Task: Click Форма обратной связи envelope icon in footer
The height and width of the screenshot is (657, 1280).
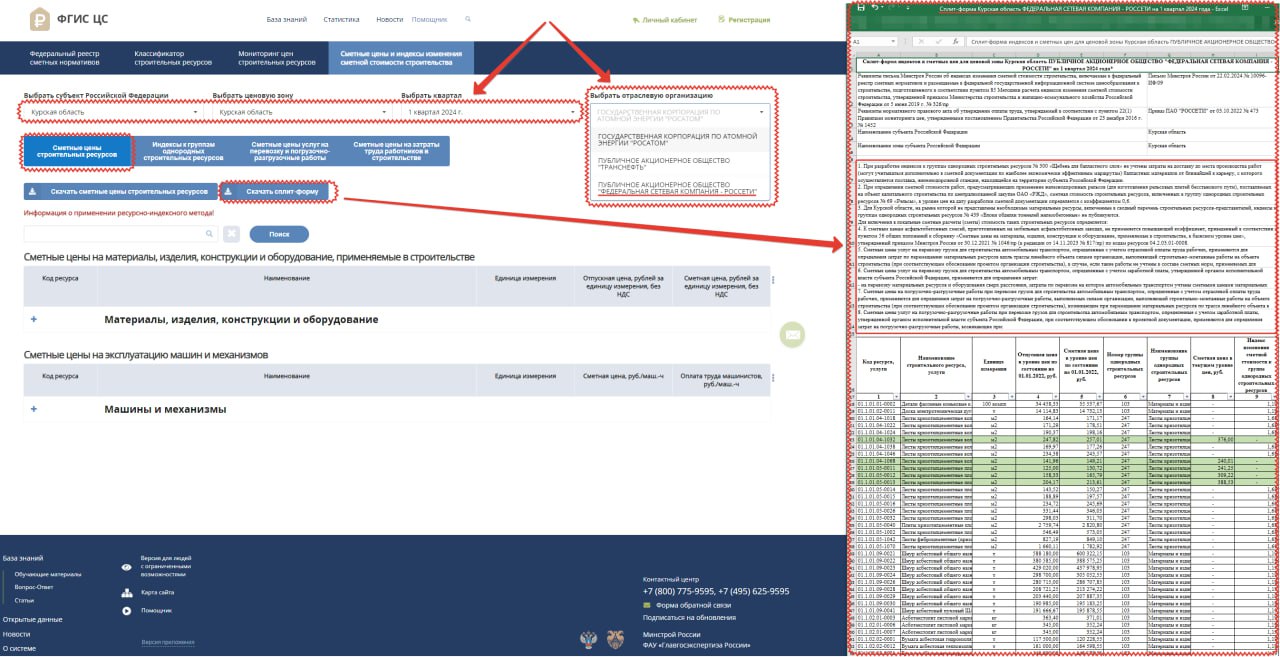Action: (x=647, y=605)
